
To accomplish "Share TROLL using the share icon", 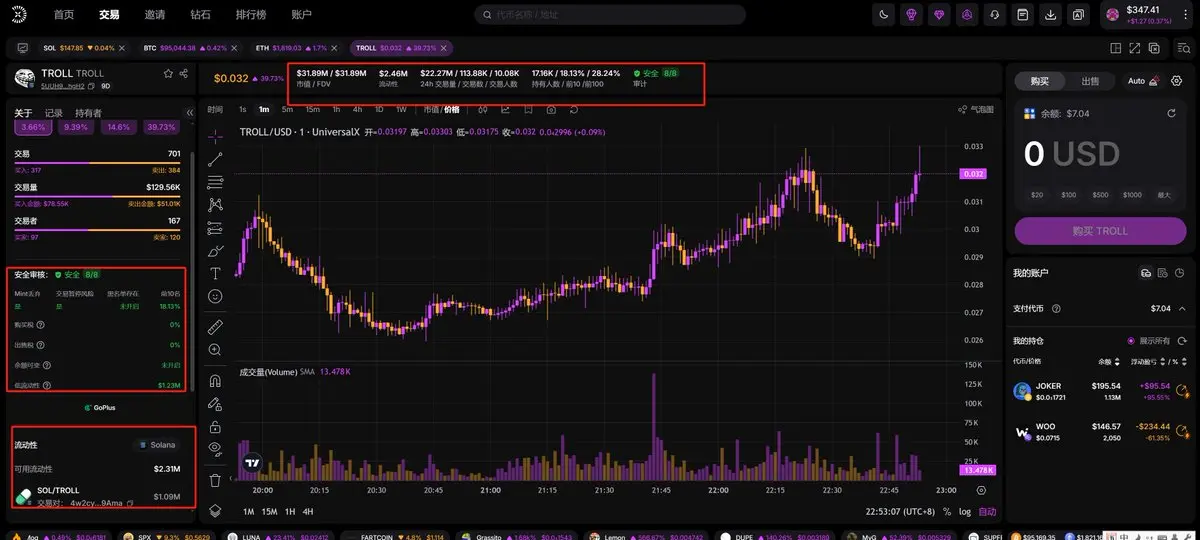I will click(x=184, y=73).
